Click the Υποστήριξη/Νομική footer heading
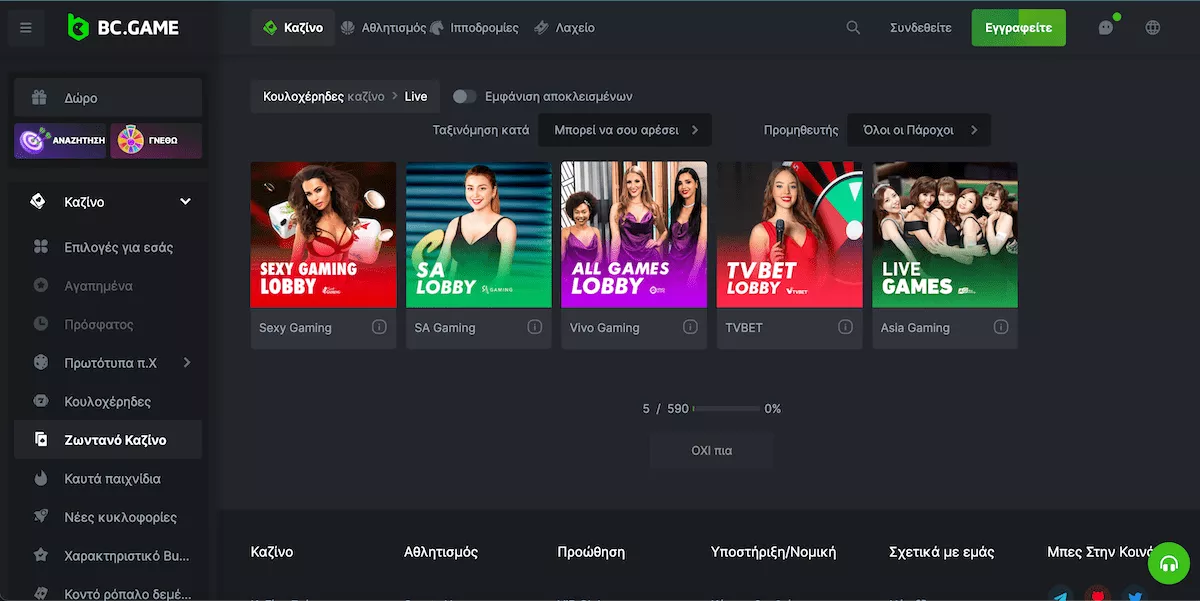1200x601 pixels. (773, 552)
